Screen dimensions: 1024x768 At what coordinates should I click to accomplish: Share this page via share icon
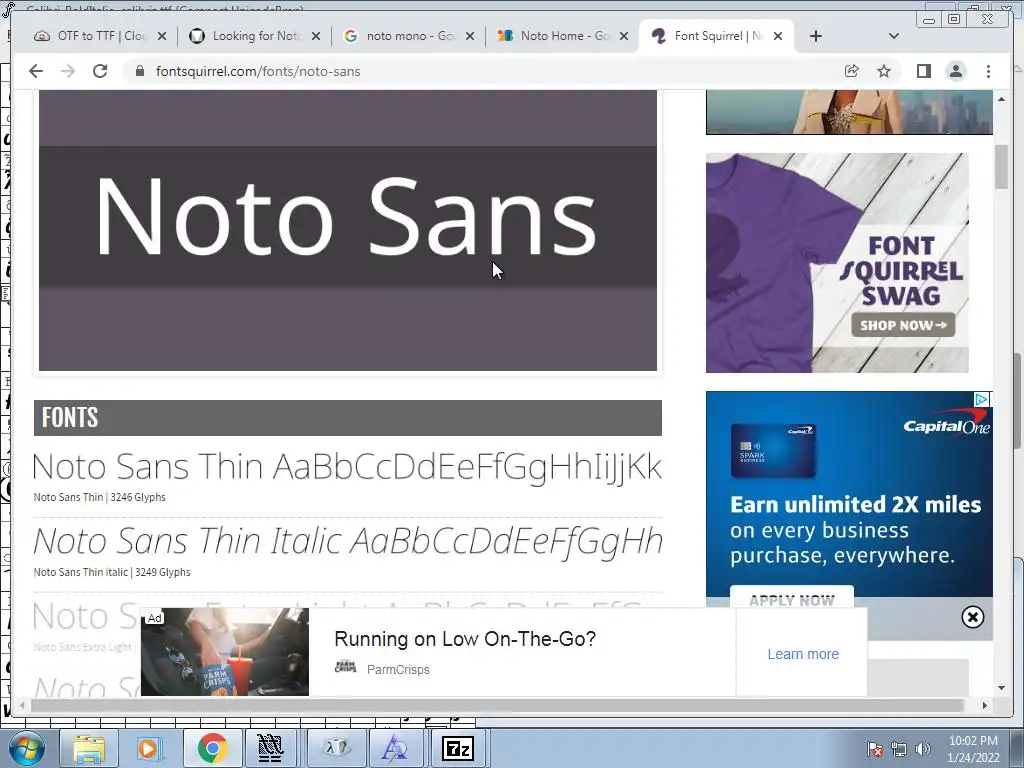pos(852,71)
